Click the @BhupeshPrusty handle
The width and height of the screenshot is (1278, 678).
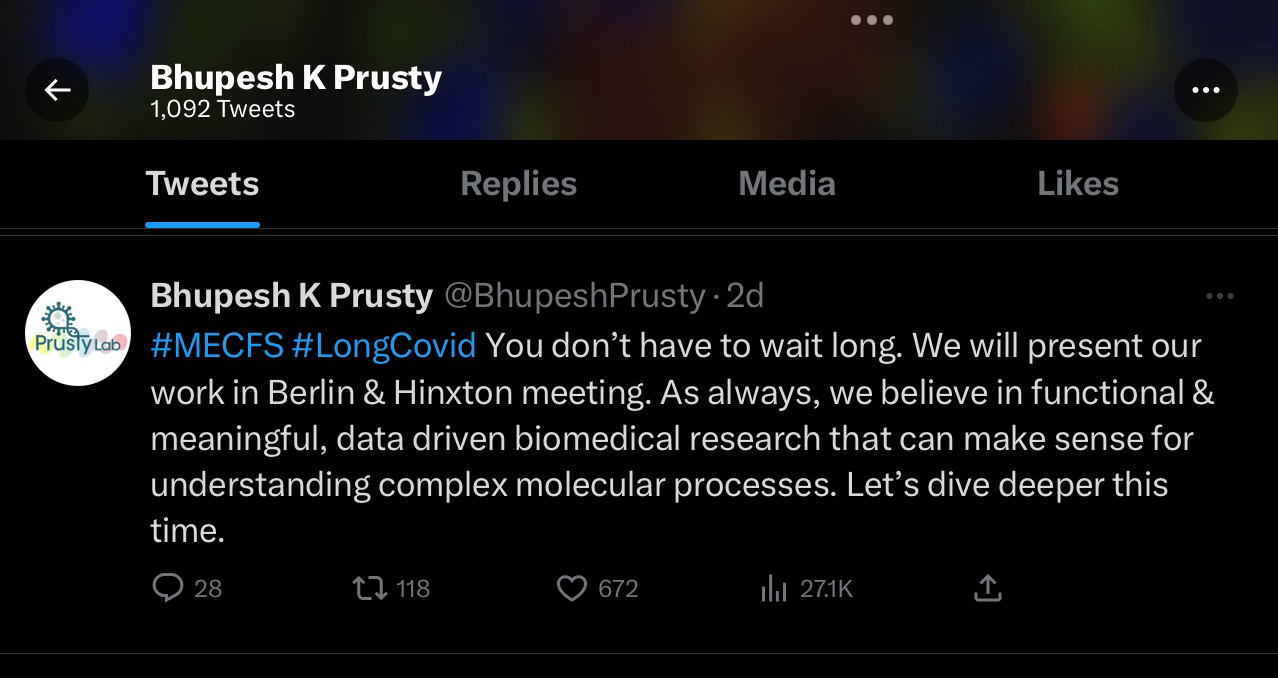[x=574, y=296]
